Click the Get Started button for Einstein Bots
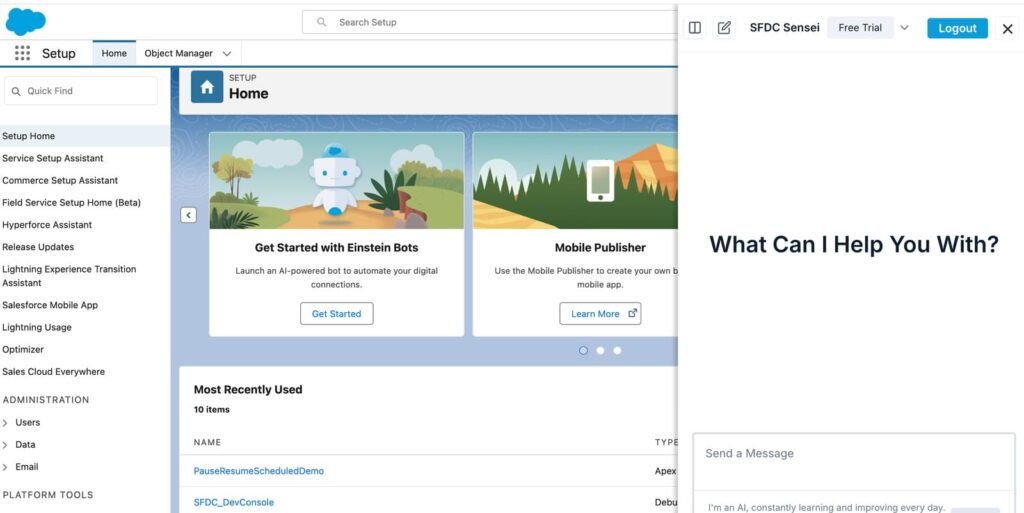The image size is (1024, 513). (336, 313)
